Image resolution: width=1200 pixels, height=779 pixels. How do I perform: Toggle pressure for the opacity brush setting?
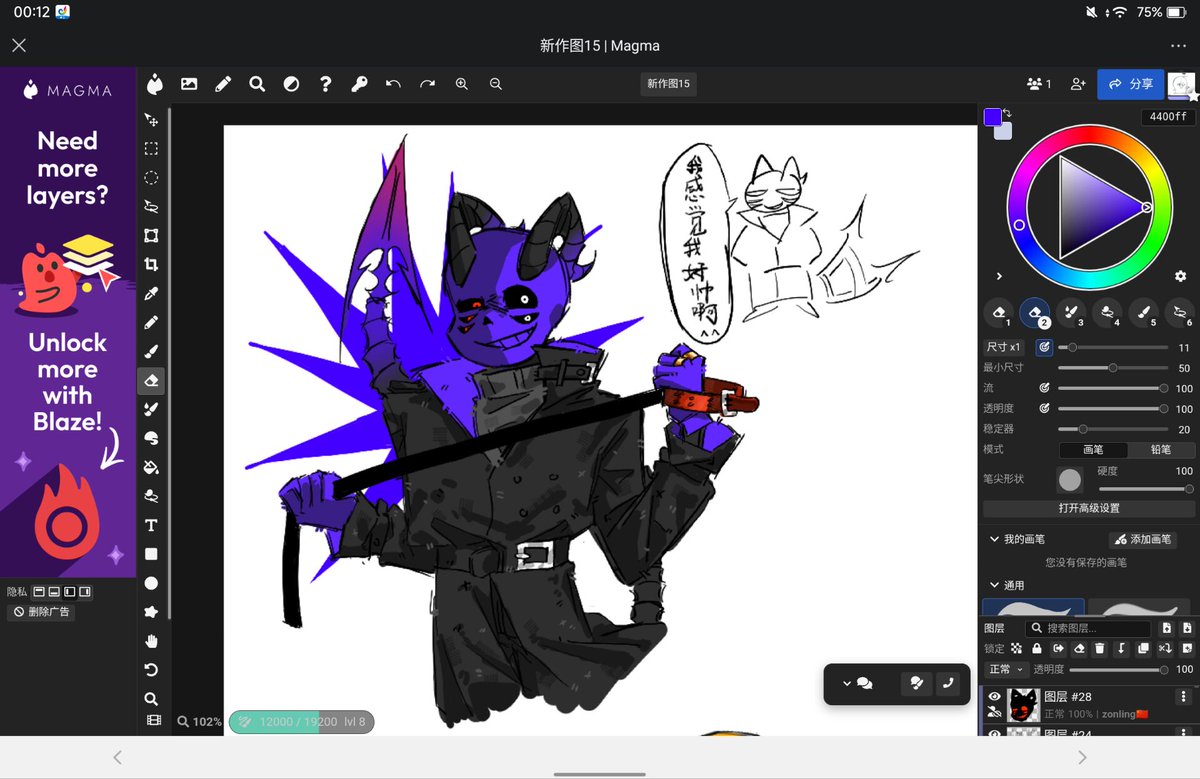coord(1044,408)
